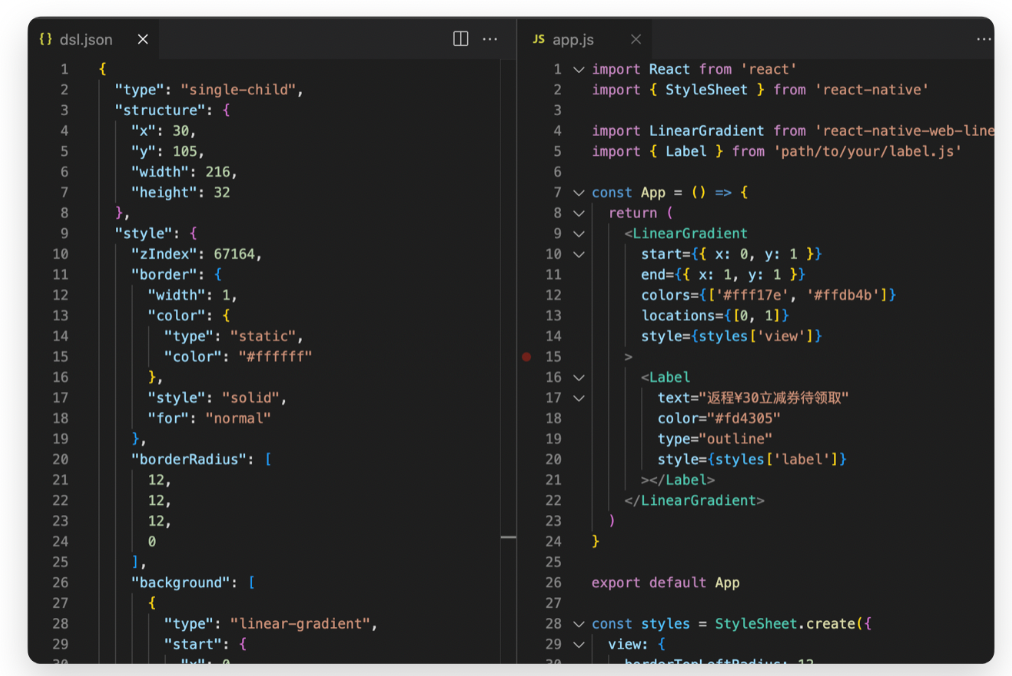Image resolution: width=1012 pixels, height=676 pixels.
Task: Click 'path/to/your/label.js' string in app.js
Action: tap(867, 151)
